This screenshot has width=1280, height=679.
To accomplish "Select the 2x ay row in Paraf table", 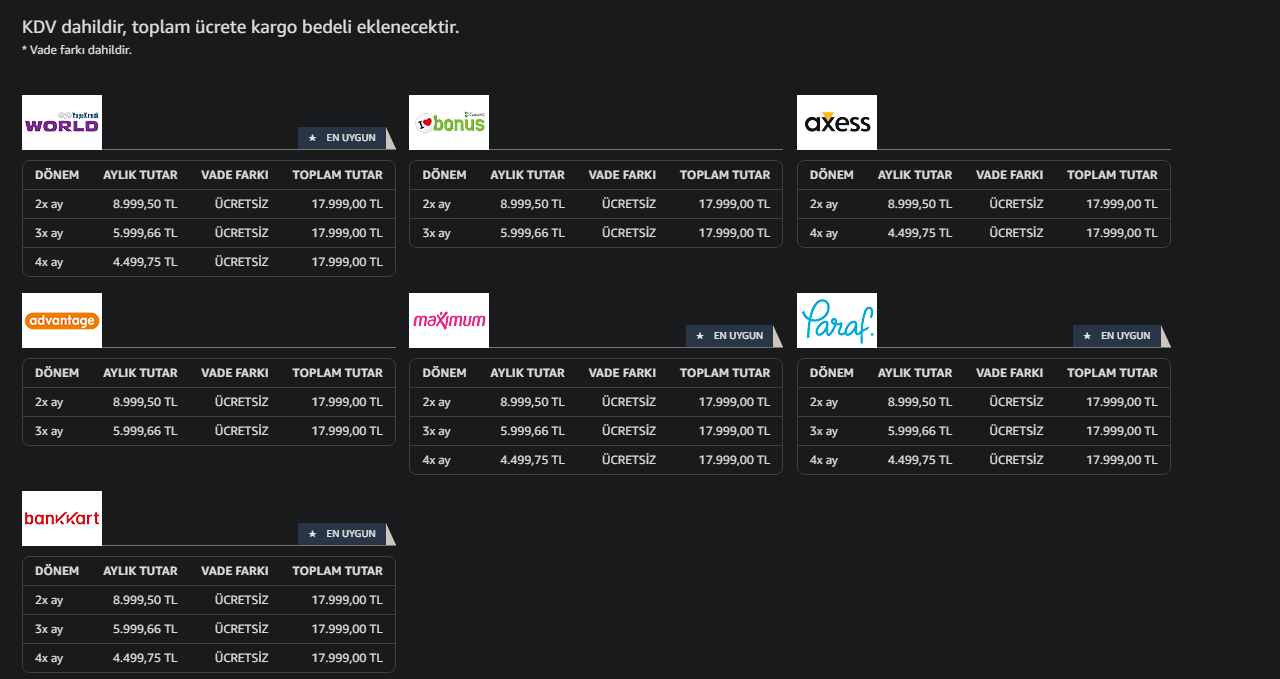I will [x=984, y=402].
